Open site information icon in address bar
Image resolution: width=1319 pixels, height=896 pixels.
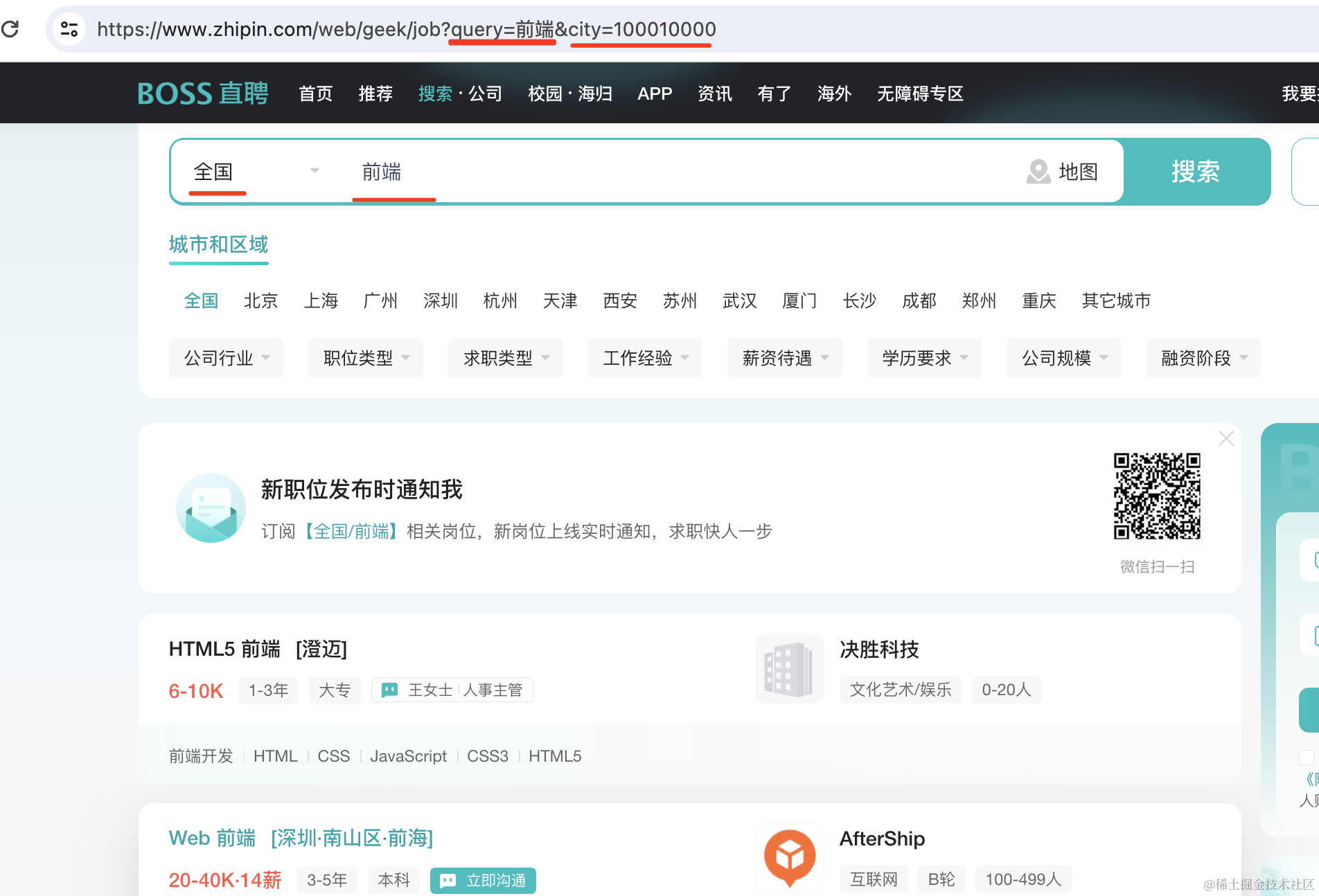(x=69, y=29)
